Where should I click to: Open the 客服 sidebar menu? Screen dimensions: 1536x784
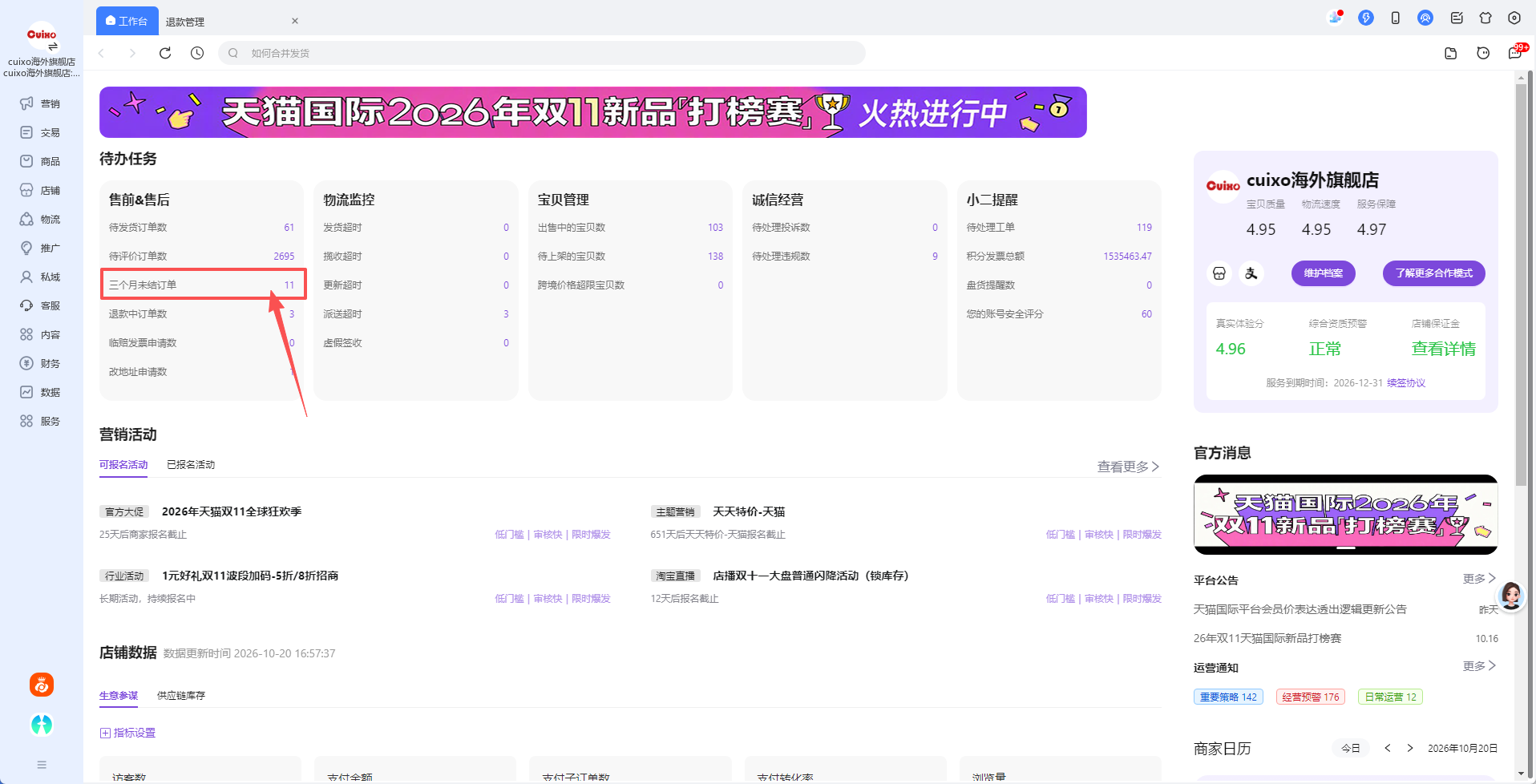pos(41,305)
